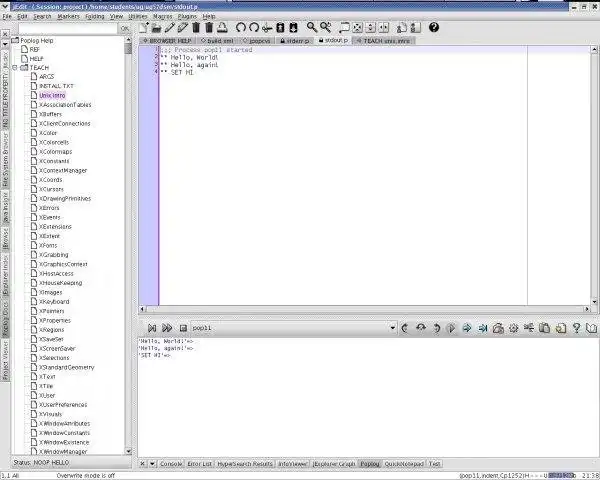
Task: Click clipboard paste icon in Poplog toolbar
Action: [x=545, y=328]
